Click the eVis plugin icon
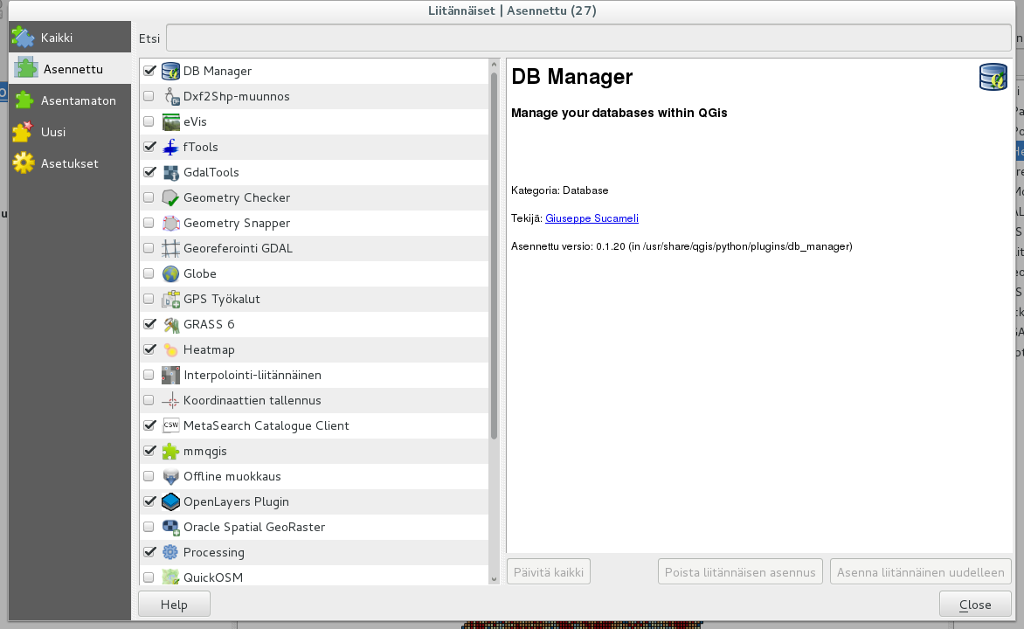Image resolution: width=1024 pixels, height=629 pixels. 171,121
